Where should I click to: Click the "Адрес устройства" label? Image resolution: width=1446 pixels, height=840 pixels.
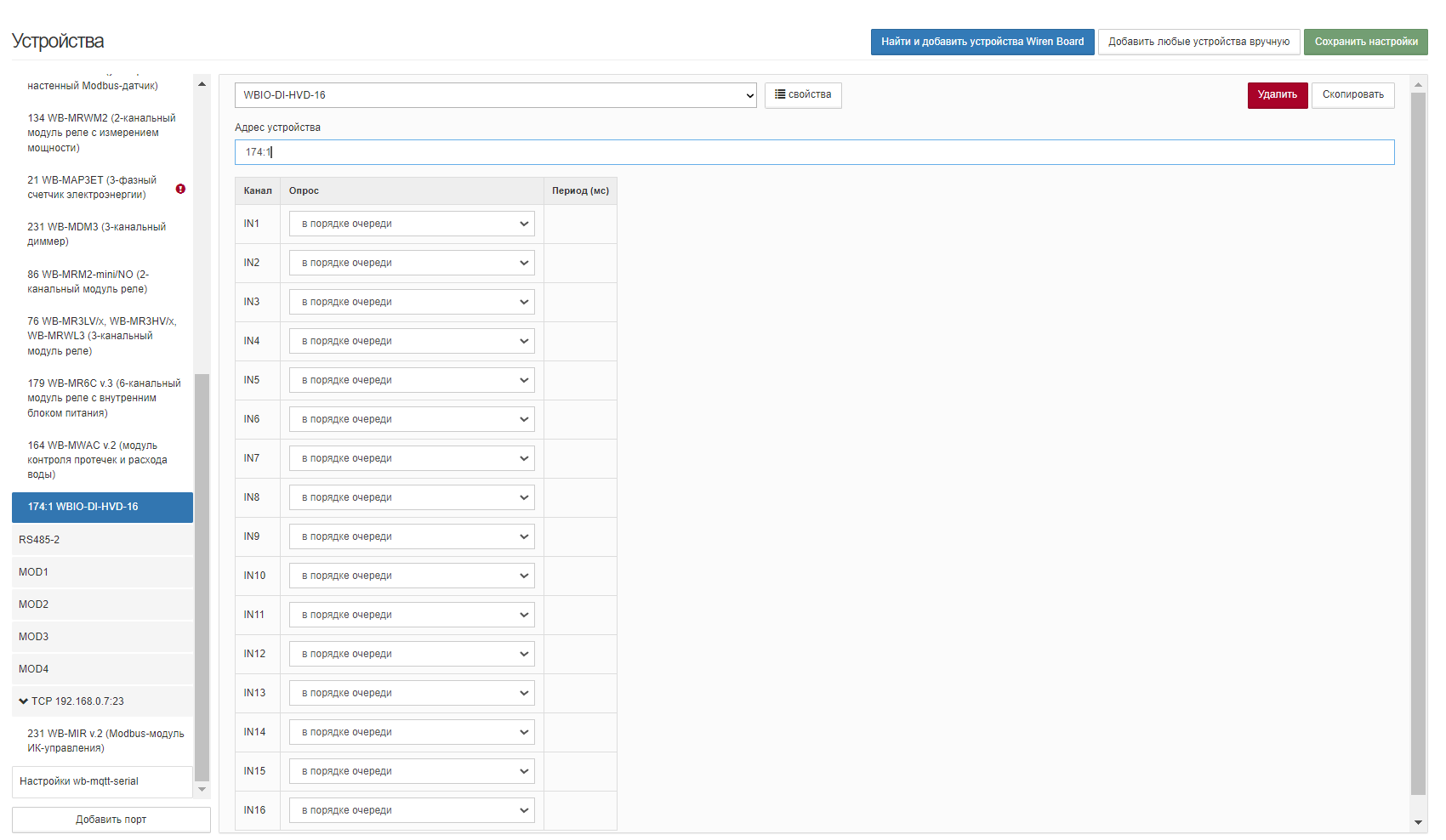tap(277, 128)
